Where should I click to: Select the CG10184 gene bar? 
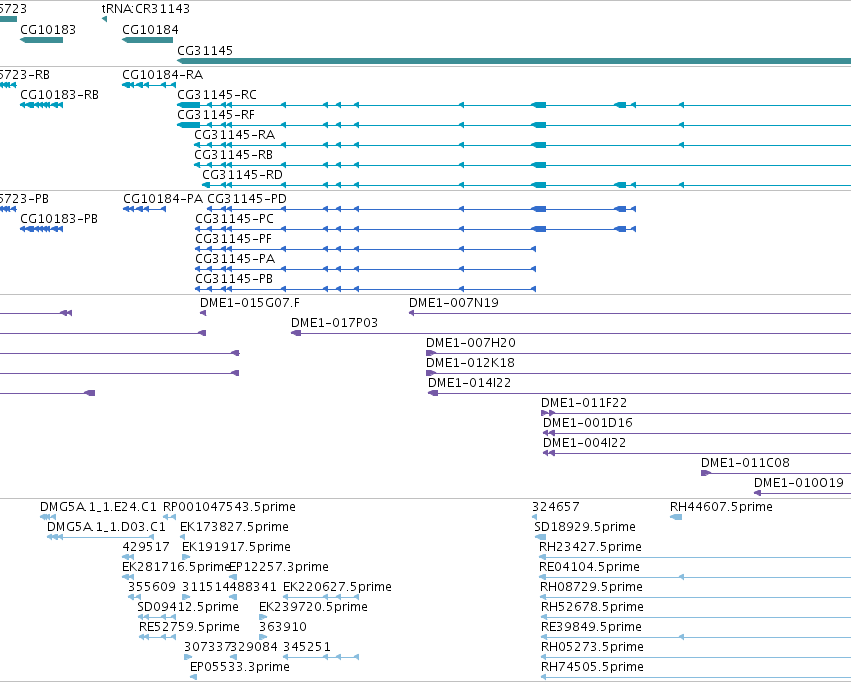(148, 40)
